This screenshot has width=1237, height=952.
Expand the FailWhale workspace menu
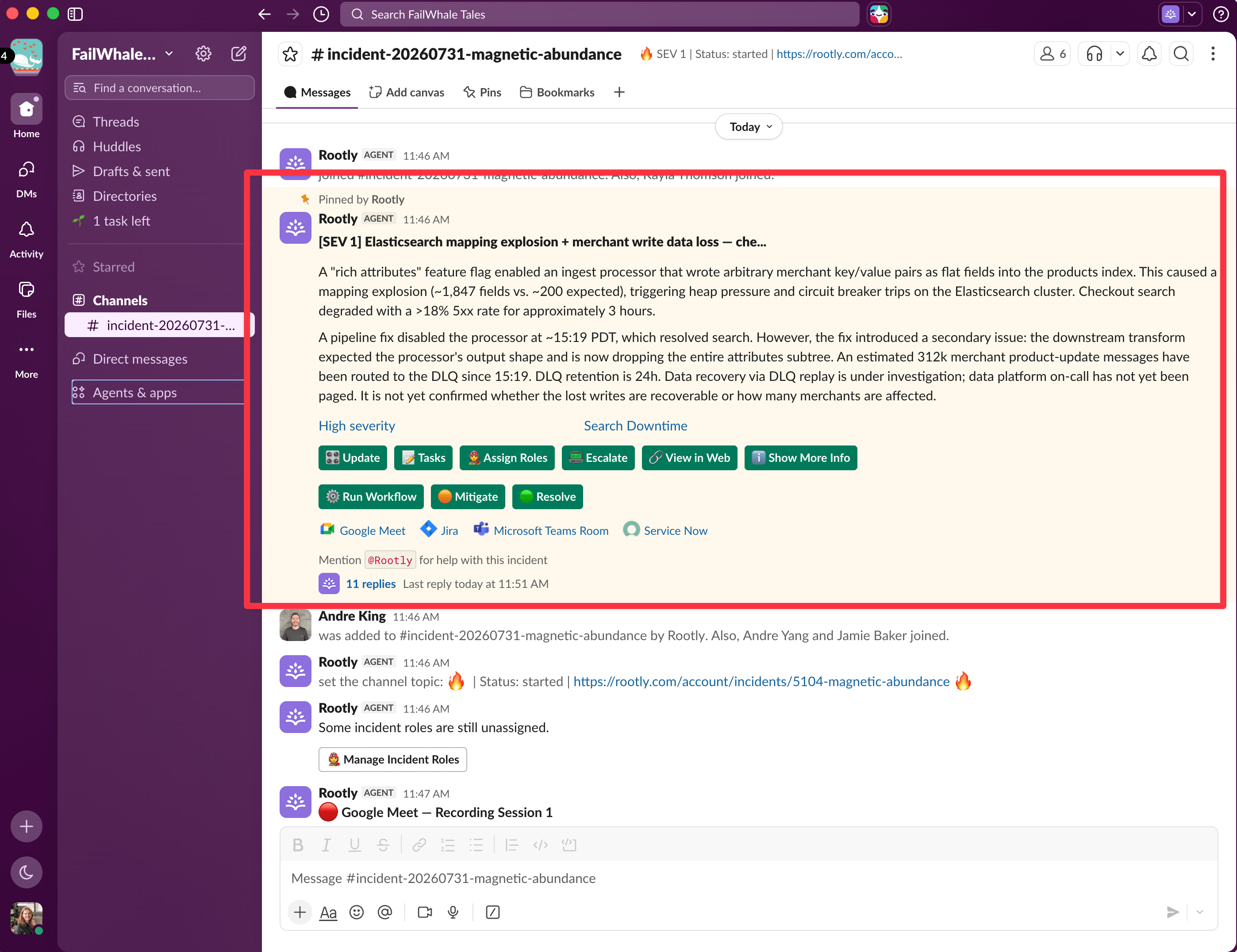point(123,54)
